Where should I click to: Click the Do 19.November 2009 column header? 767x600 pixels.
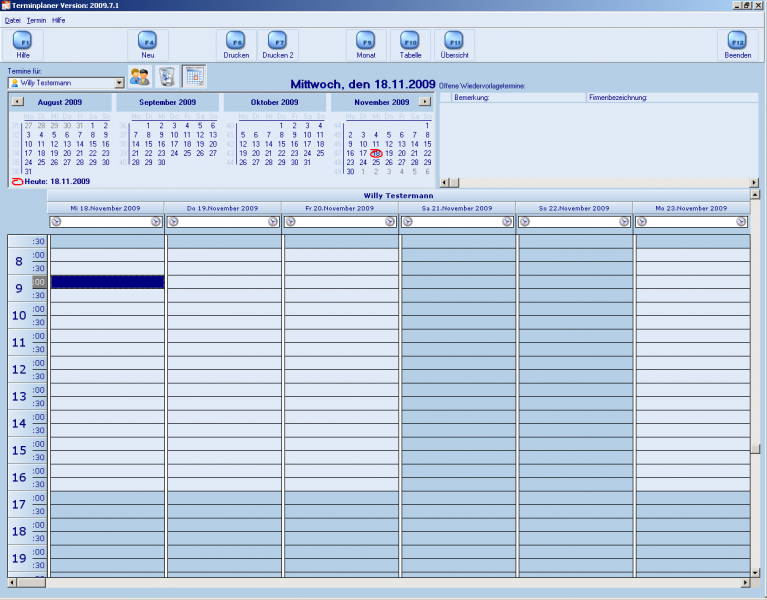coord(223,208)
